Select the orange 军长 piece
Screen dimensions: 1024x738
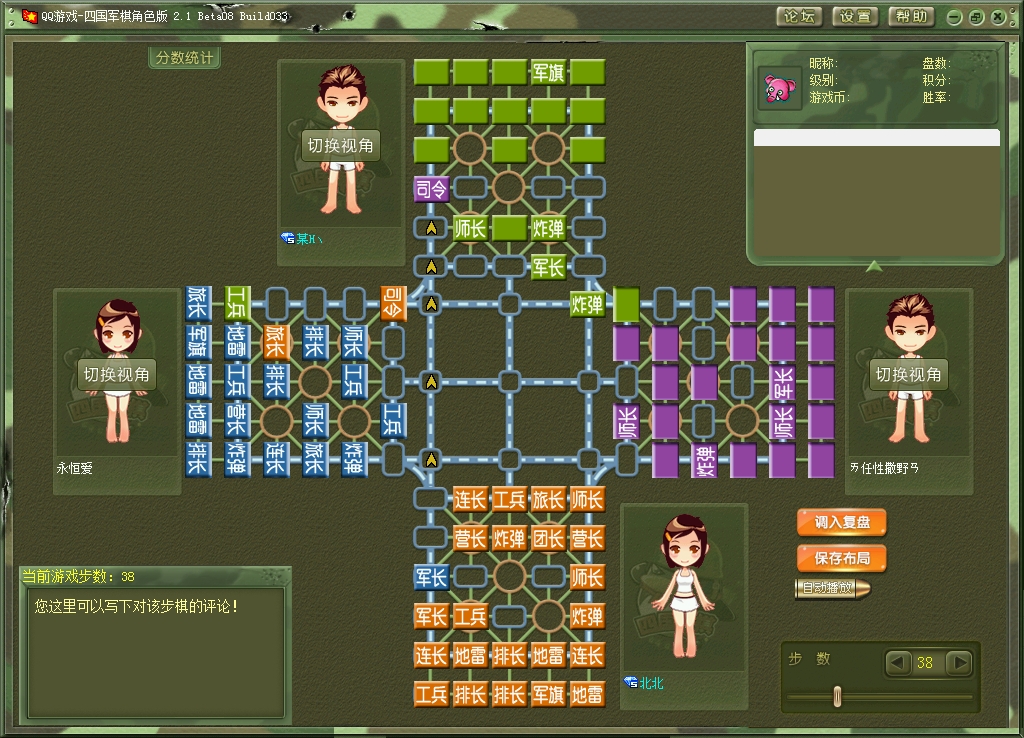tap(431, 617)
